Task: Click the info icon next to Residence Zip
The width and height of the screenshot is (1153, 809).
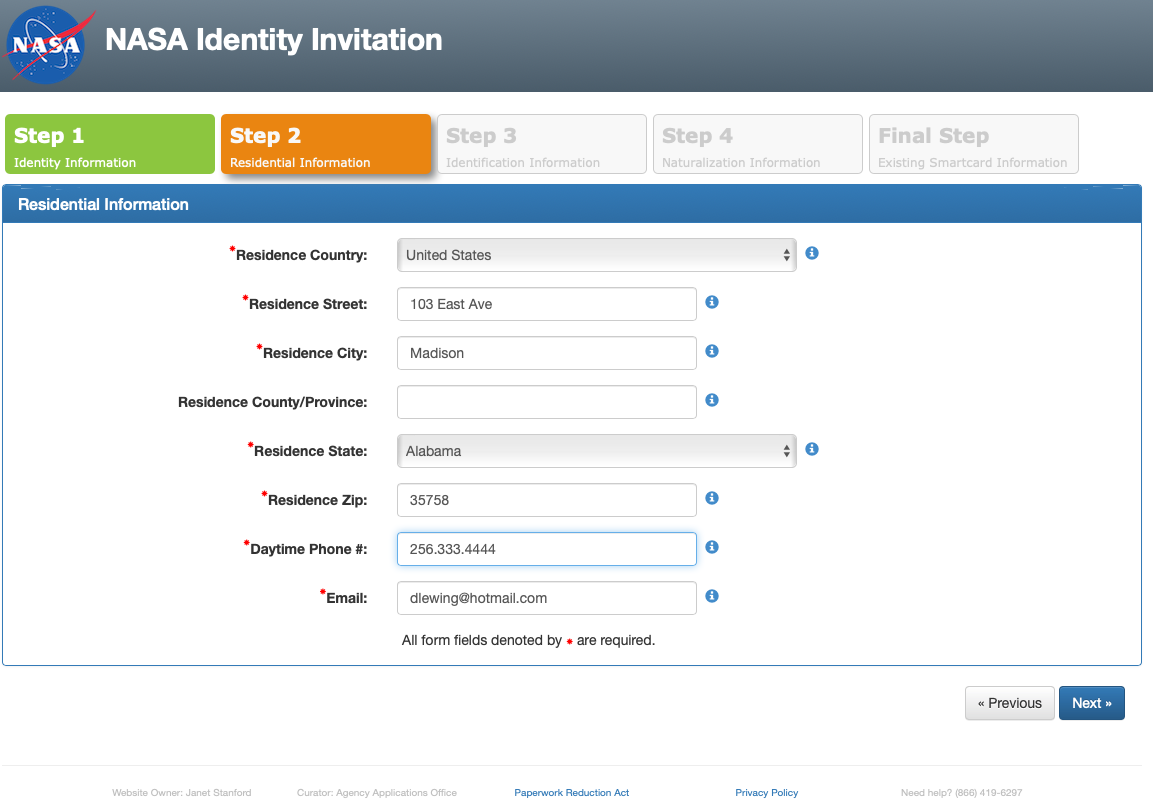Action: pyautogui.click(x=712, y=498)
